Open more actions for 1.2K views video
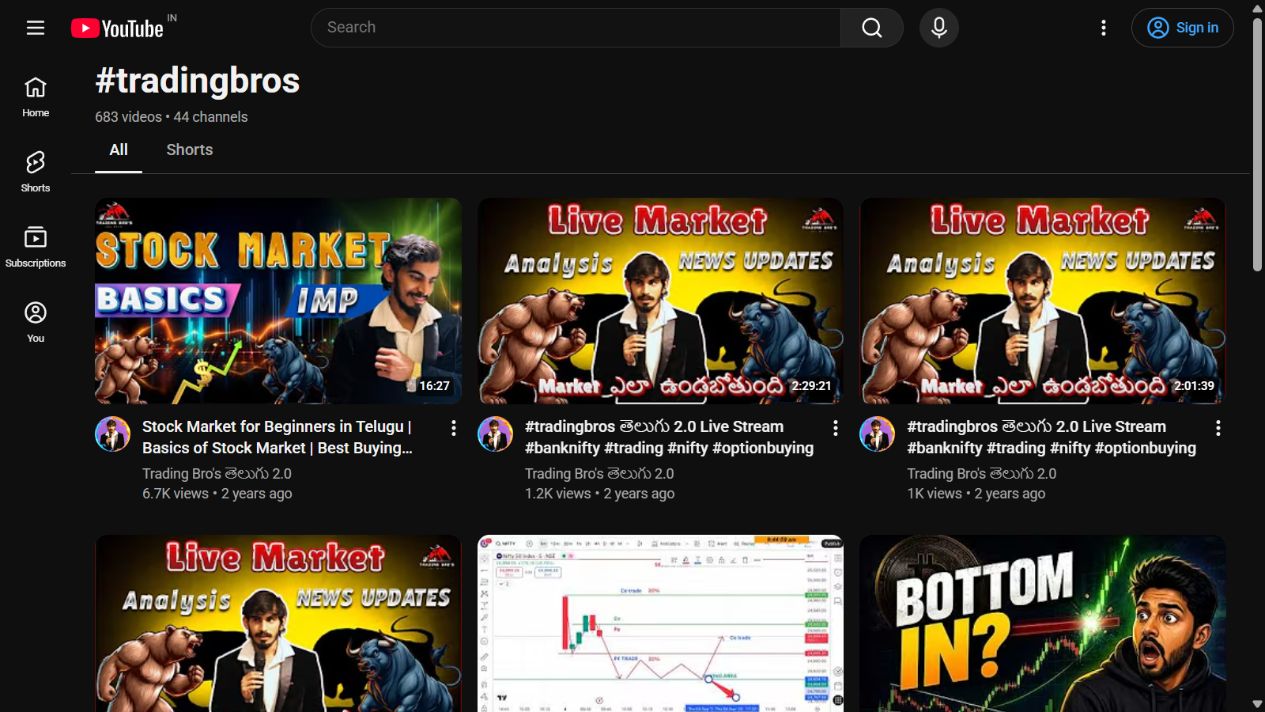Viewport: 1265px width, 712px height. [835, 428]
